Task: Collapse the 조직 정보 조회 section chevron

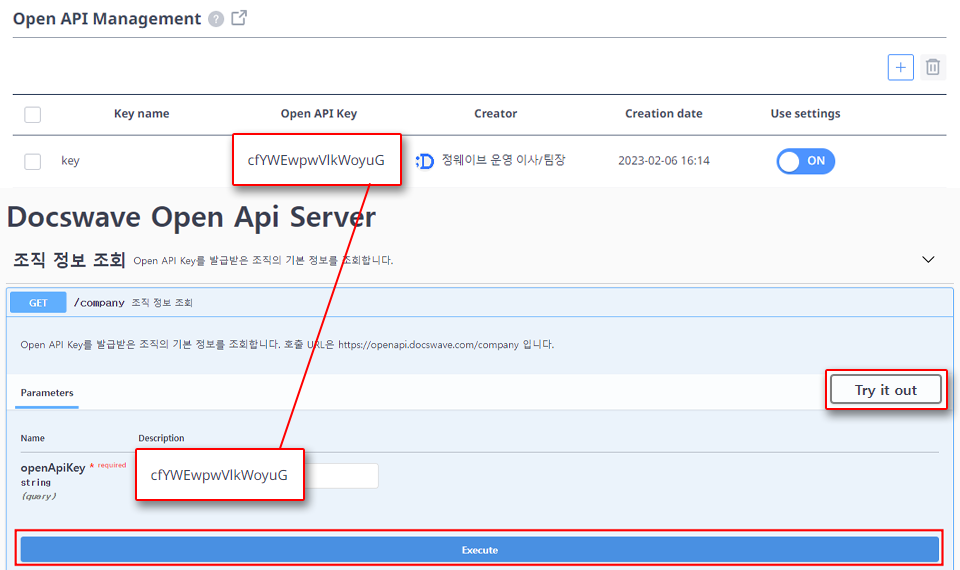Action: [x=928, y=260]
